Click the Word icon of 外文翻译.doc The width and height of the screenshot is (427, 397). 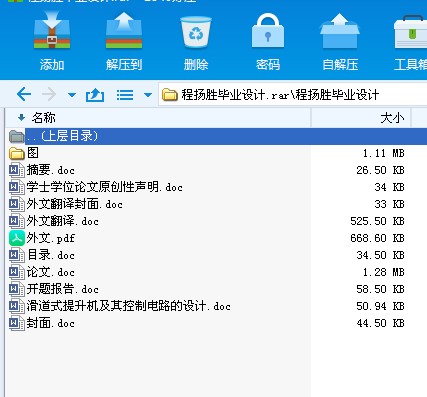point(17,221)
